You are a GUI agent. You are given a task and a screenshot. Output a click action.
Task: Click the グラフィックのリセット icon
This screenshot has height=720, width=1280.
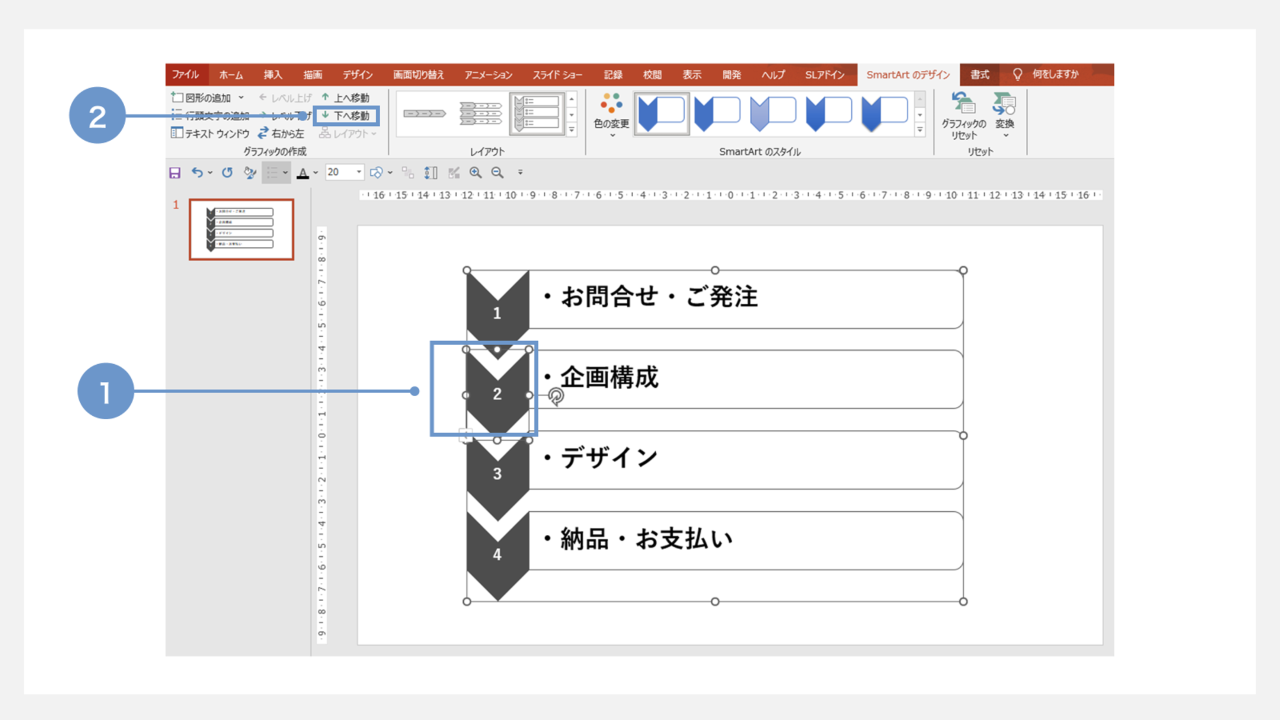coord(964,103)
